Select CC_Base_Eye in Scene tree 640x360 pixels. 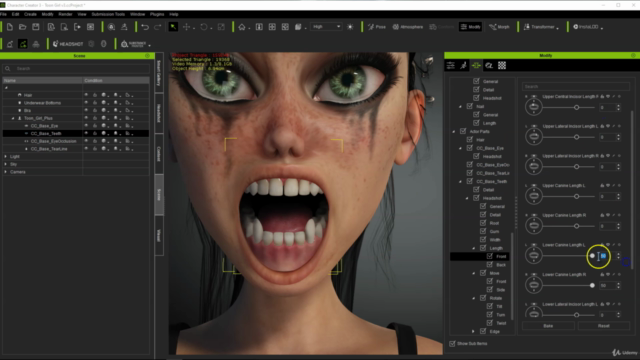click(x=44, y=126)
